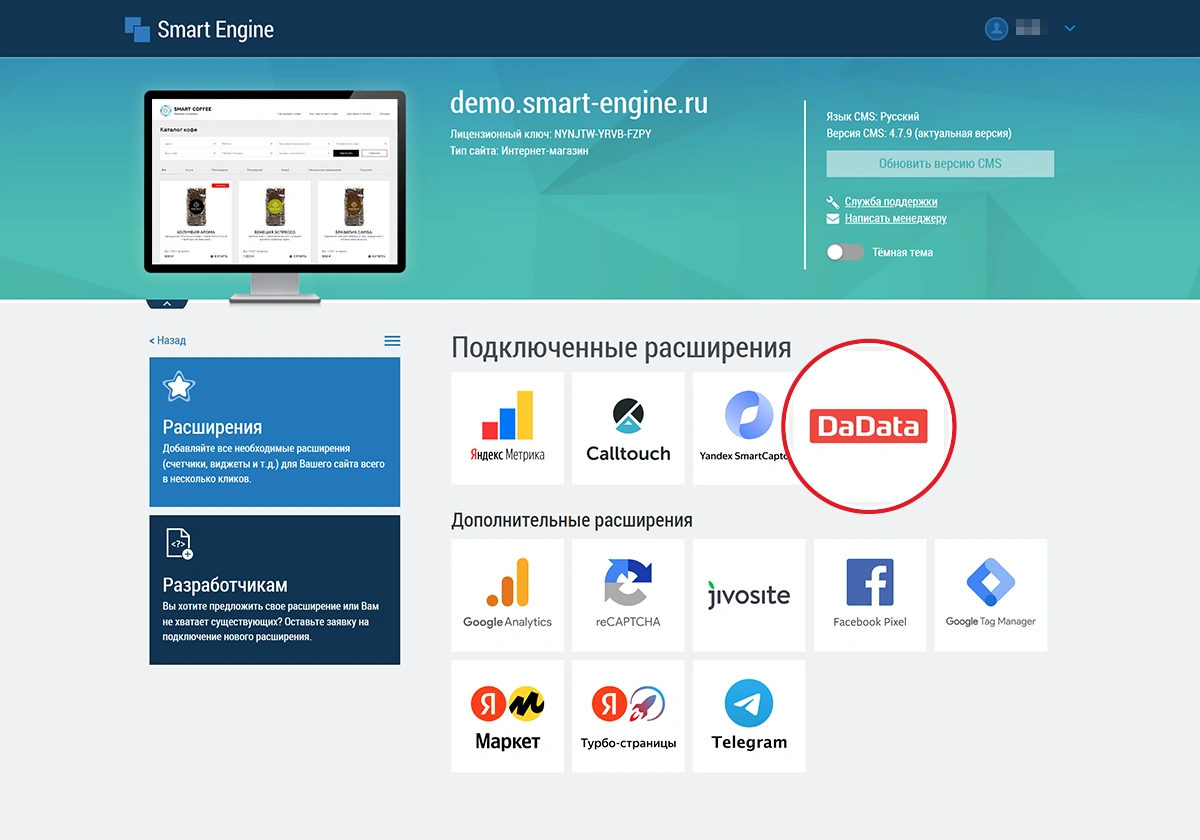This screenshot has width=1200, height=840.
Task: Click the envelope icon
Action: [x=833, y=218]
